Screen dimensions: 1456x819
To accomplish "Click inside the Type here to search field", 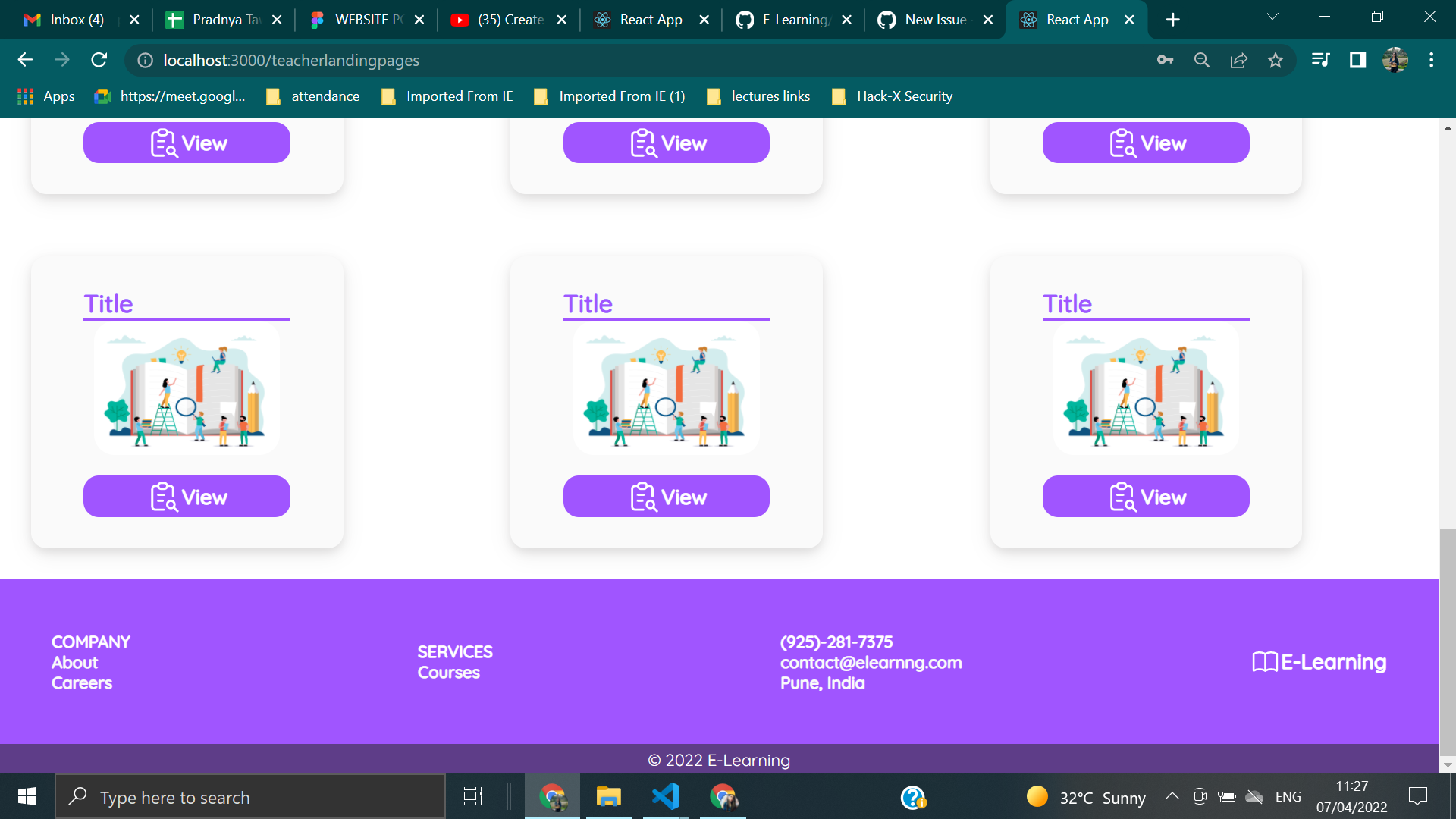I will click(250, 796).
